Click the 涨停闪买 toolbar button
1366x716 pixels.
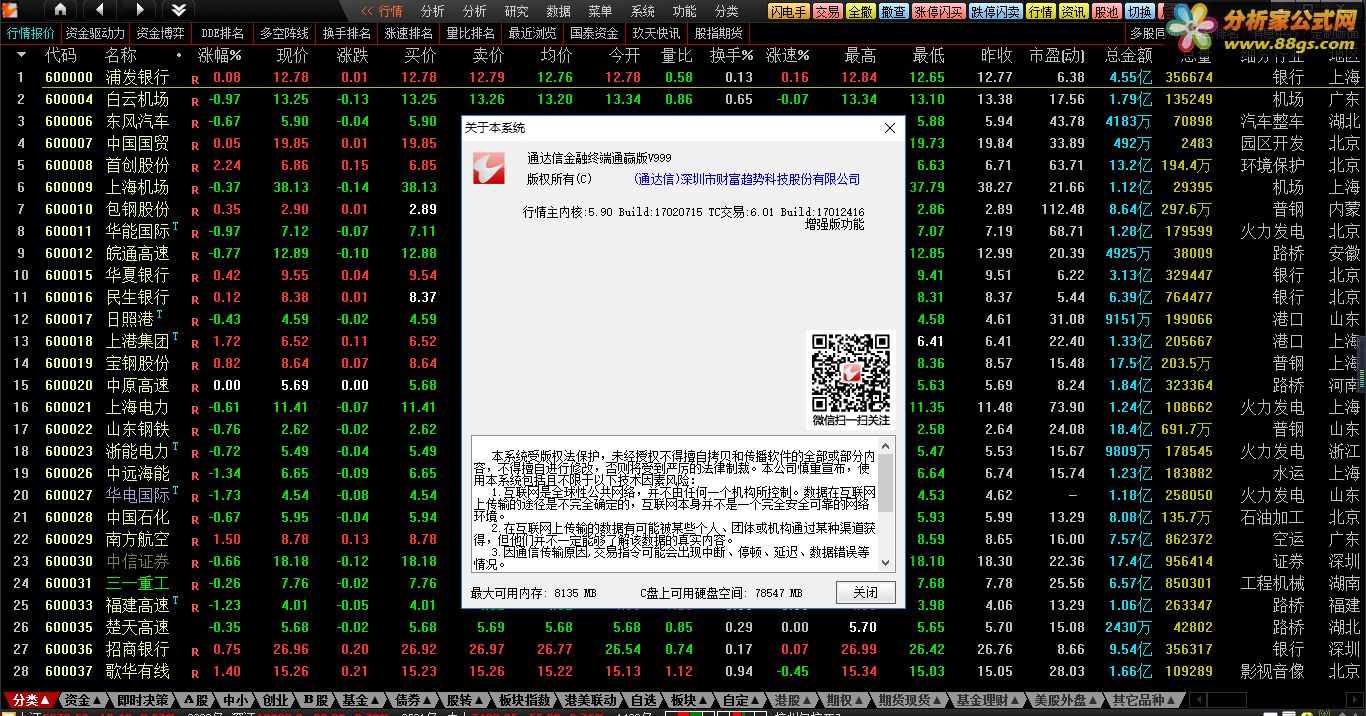tap(939, 12)
